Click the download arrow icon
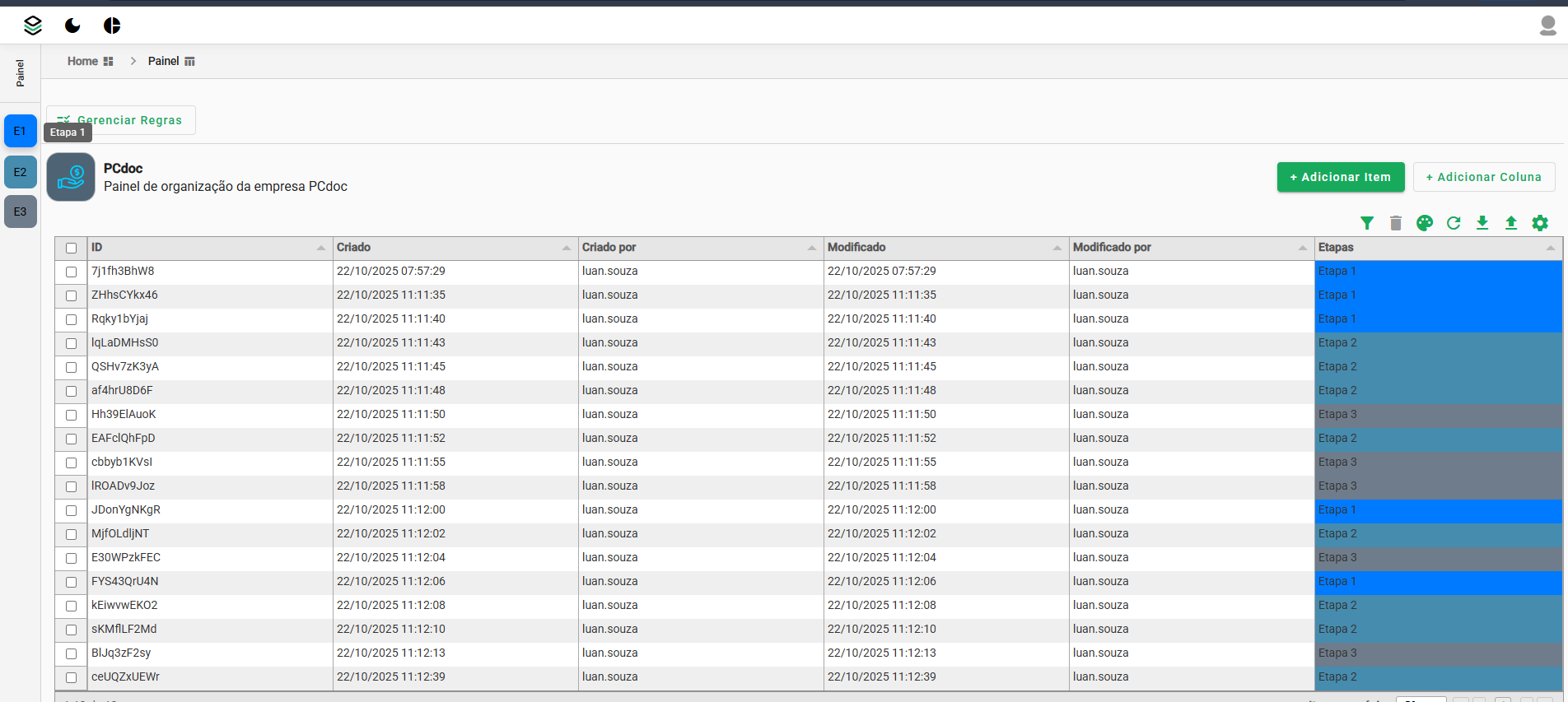Viewport: 1568px width, 702px height. click(x=1482, y=223)
